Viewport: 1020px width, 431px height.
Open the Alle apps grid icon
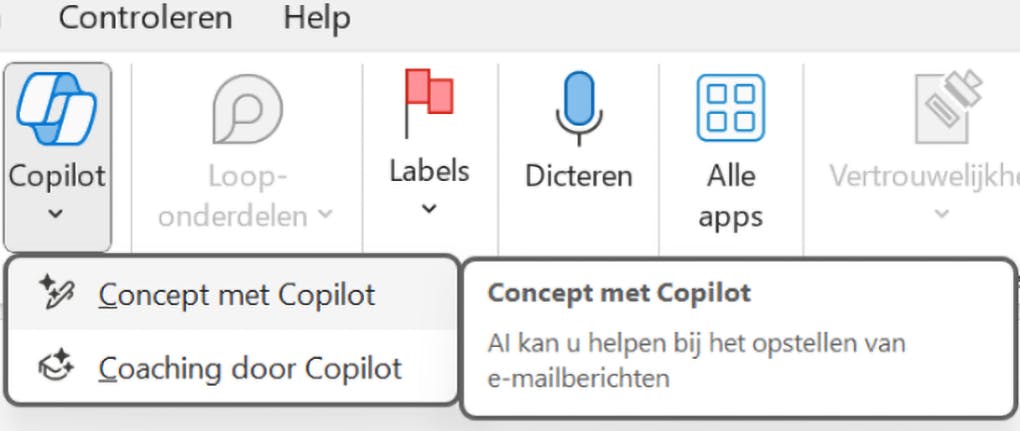pyautogui.click(x=730, y=108)
